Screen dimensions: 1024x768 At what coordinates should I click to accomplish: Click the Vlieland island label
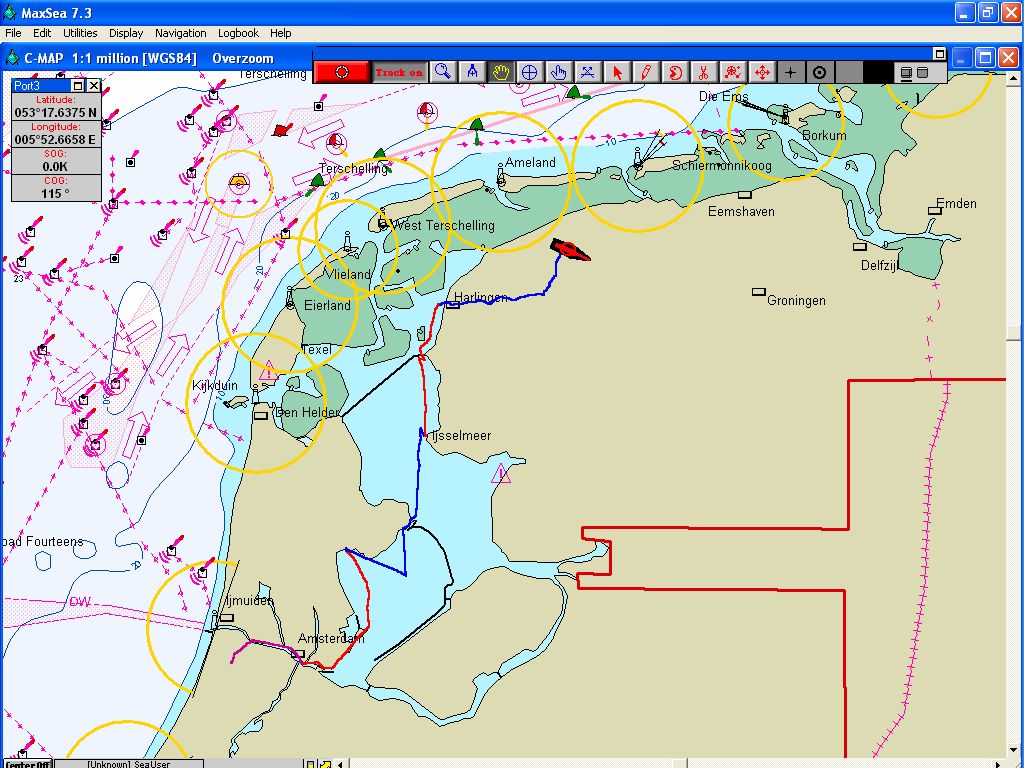pos(347,274)
